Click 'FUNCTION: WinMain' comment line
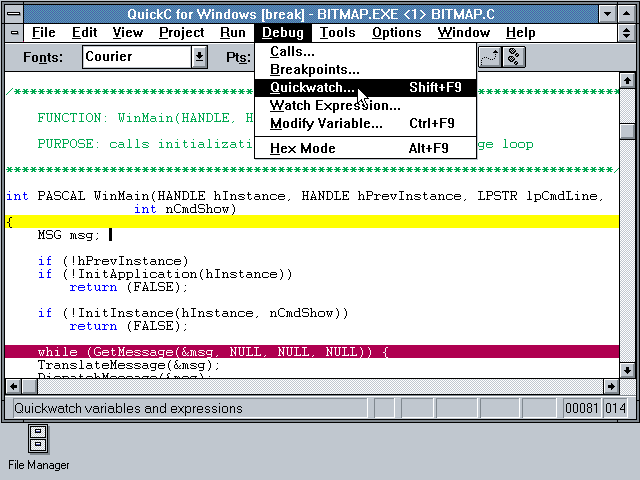The height and width of the screenshot is (480, 640). (x=145, y=118)
